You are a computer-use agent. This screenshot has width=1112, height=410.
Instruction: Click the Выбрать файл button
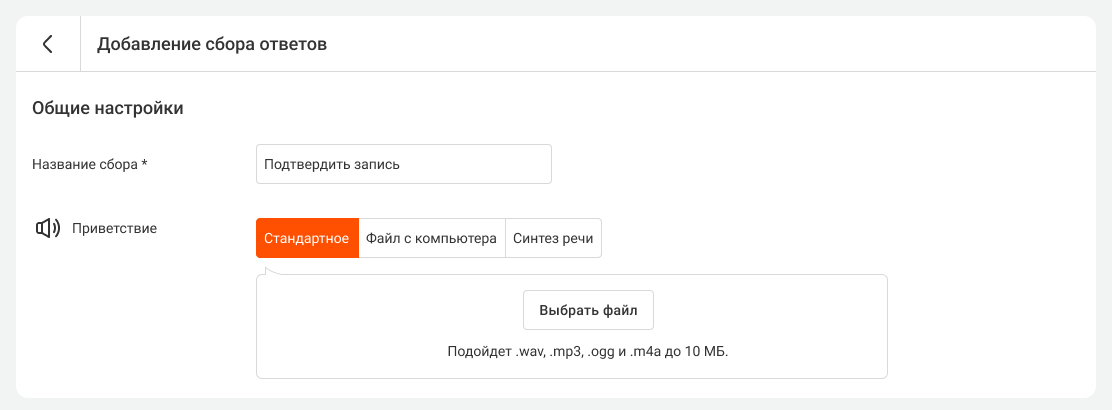(x=588, y=310)
